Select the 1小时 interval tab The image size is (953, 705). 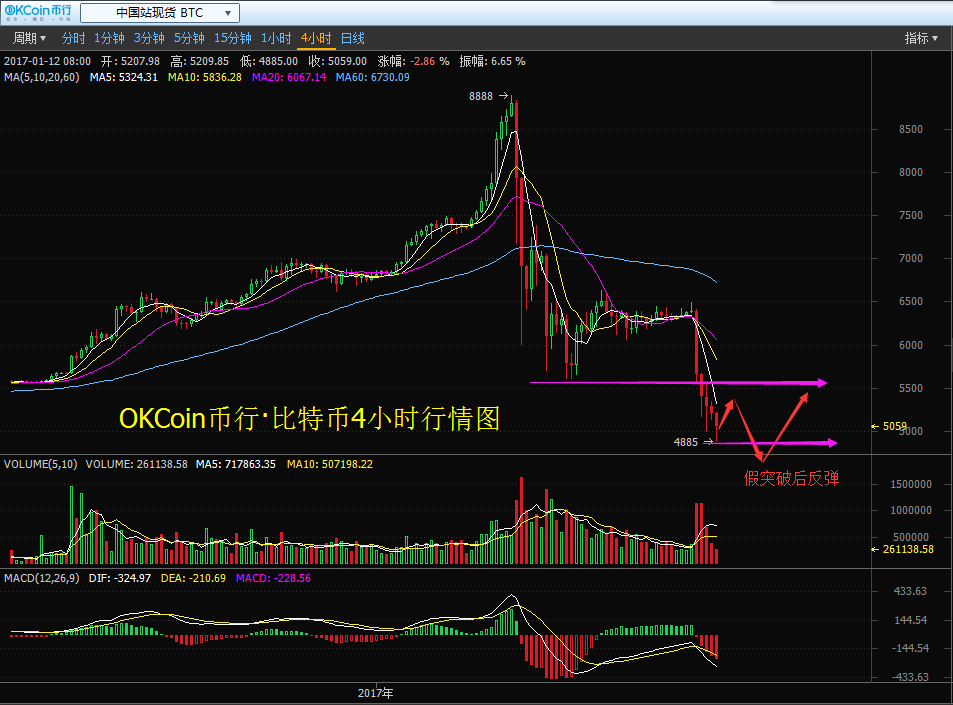pos(276,38)
